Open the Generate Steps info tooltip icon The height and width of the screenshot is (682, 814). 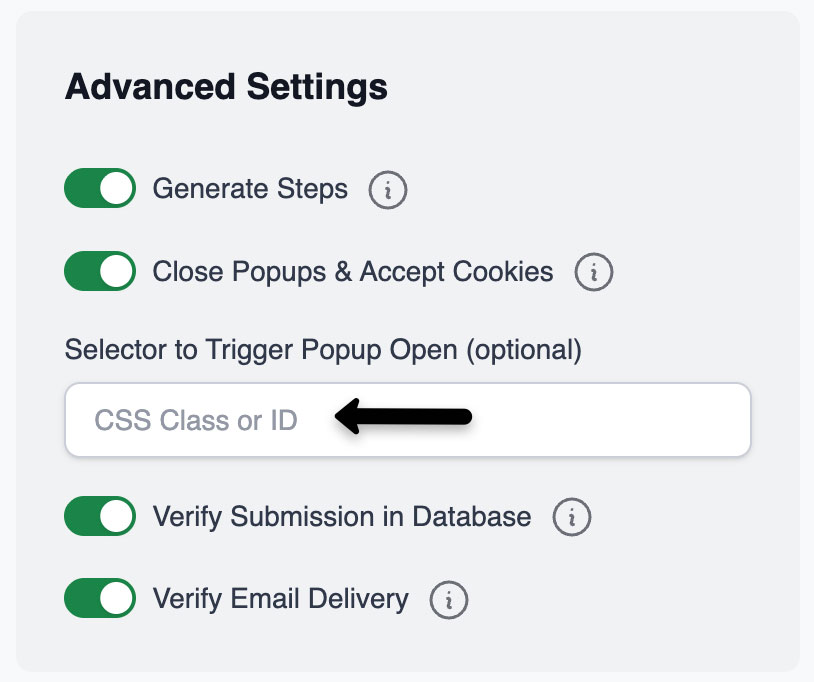point(388,190)
